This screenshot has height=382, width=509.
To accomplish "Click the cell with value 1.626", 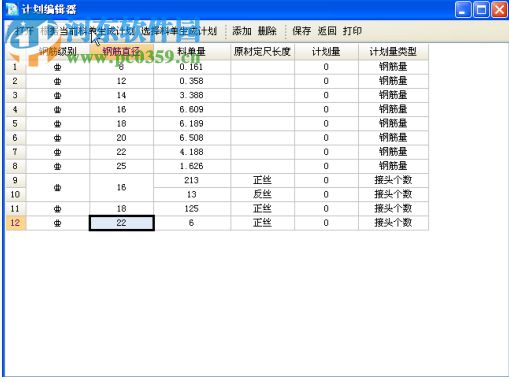I will (192, 166).
